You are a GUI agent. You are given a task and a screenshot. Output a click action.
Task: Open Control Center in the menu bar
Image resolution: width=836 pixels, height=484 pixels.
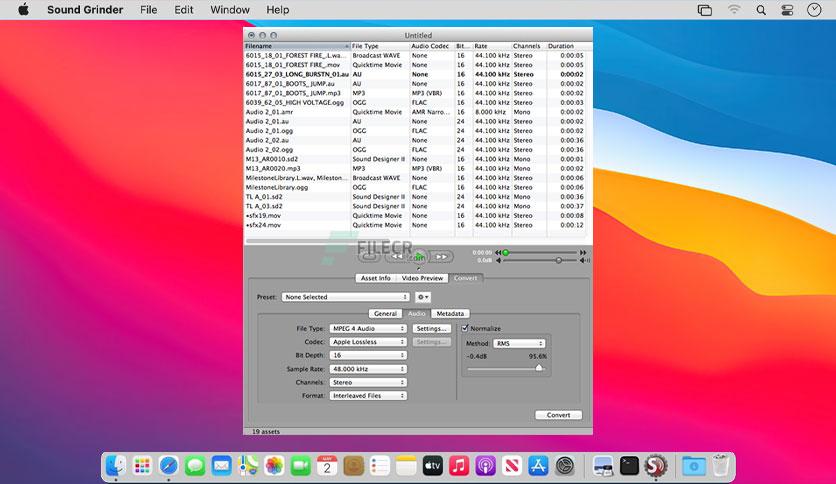[787, 10]
